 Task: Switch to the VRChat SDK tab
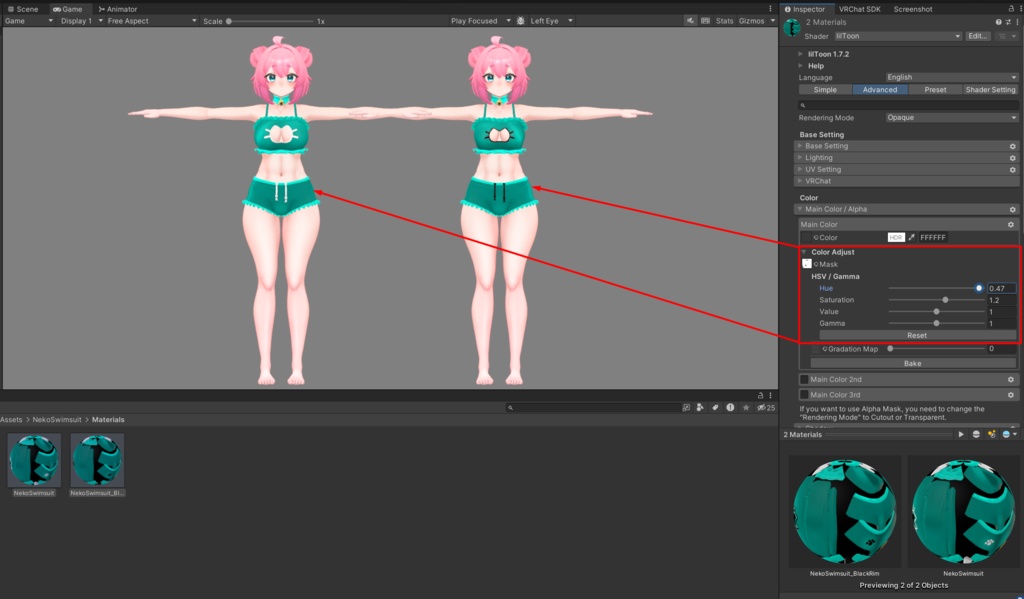862,9
